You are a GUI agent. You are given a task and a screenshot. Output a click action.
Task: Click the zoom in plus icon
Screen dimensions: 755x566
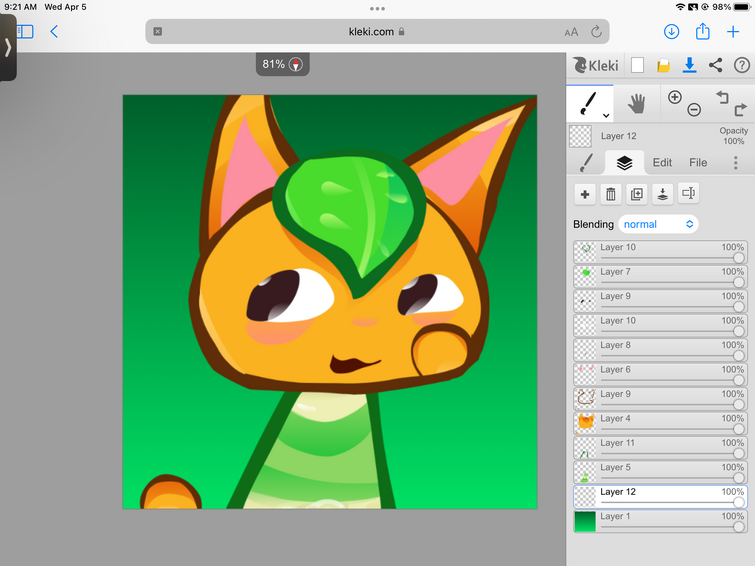click(x=674, y=97)
